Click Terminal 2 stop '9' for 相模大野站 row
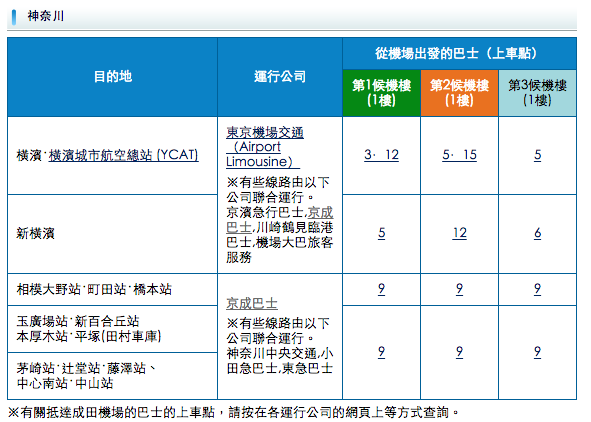This screenshot has width=591, height=422. click(x=459, y=289)
